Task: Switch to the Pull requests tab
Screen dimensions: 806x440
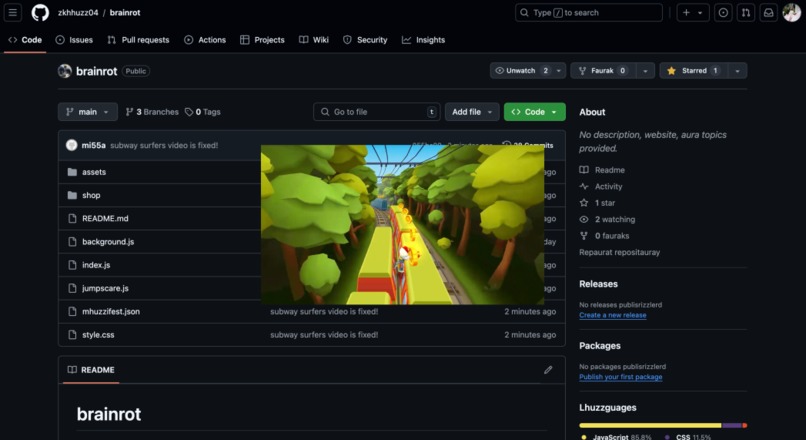Action: point(138,40)
